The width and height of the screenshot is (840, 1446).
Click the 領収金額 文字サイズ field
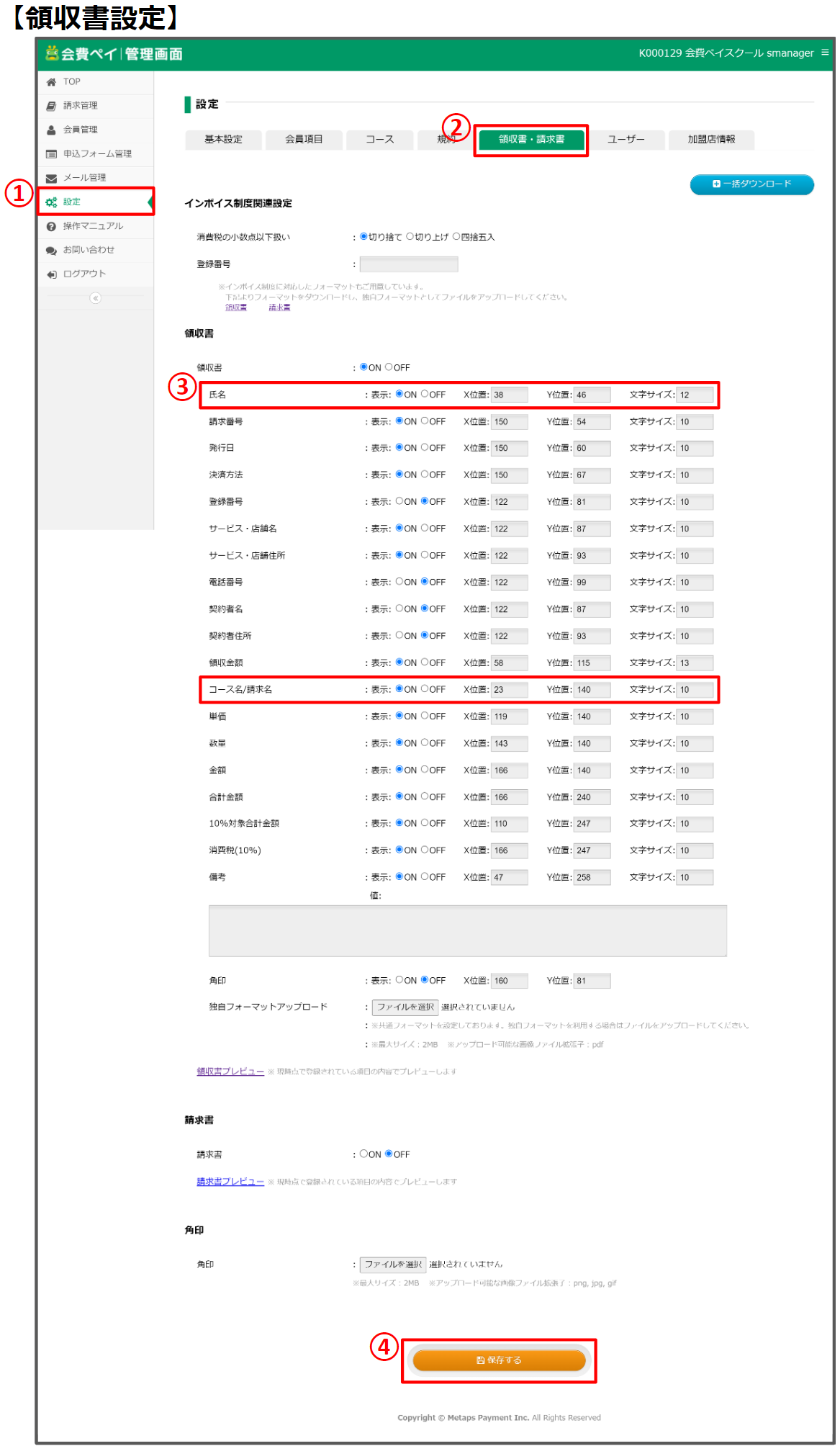[x=695, y=663]
